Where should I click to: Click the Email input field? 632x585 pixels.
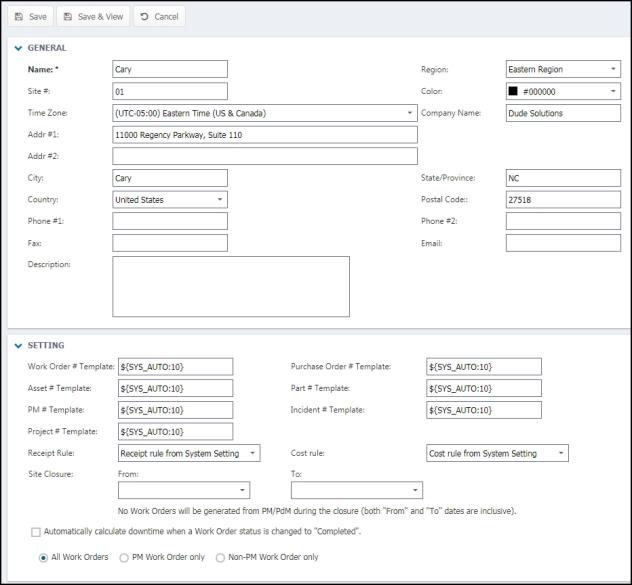pos(563,243)
